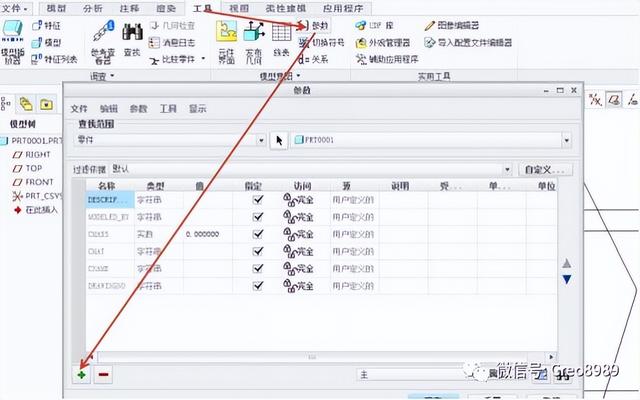
Task: Switch to the folder browser tab icon
Action: point(26,104)
